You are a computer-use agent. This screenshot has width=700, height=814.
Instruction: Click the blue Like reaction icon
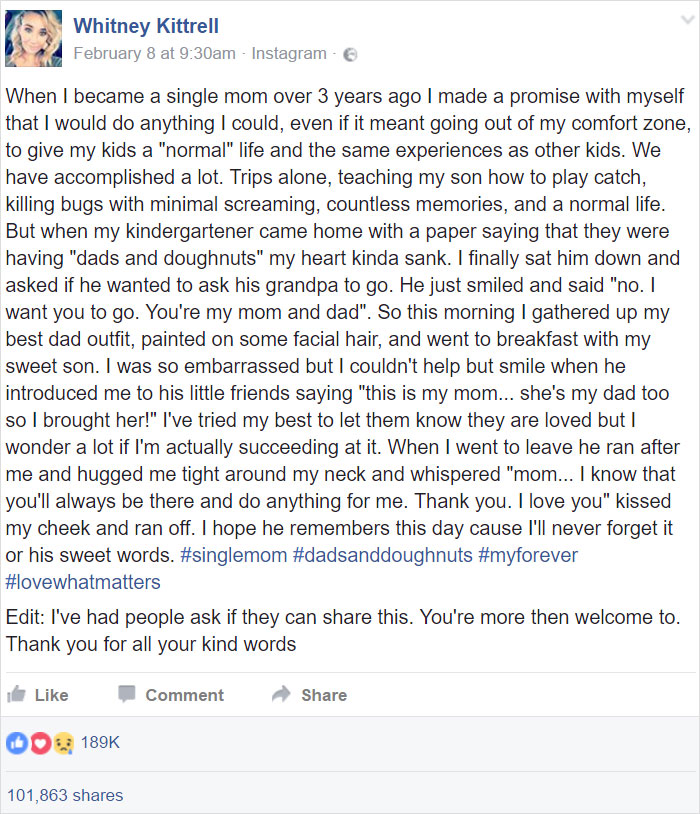click(x=17, y=743)
